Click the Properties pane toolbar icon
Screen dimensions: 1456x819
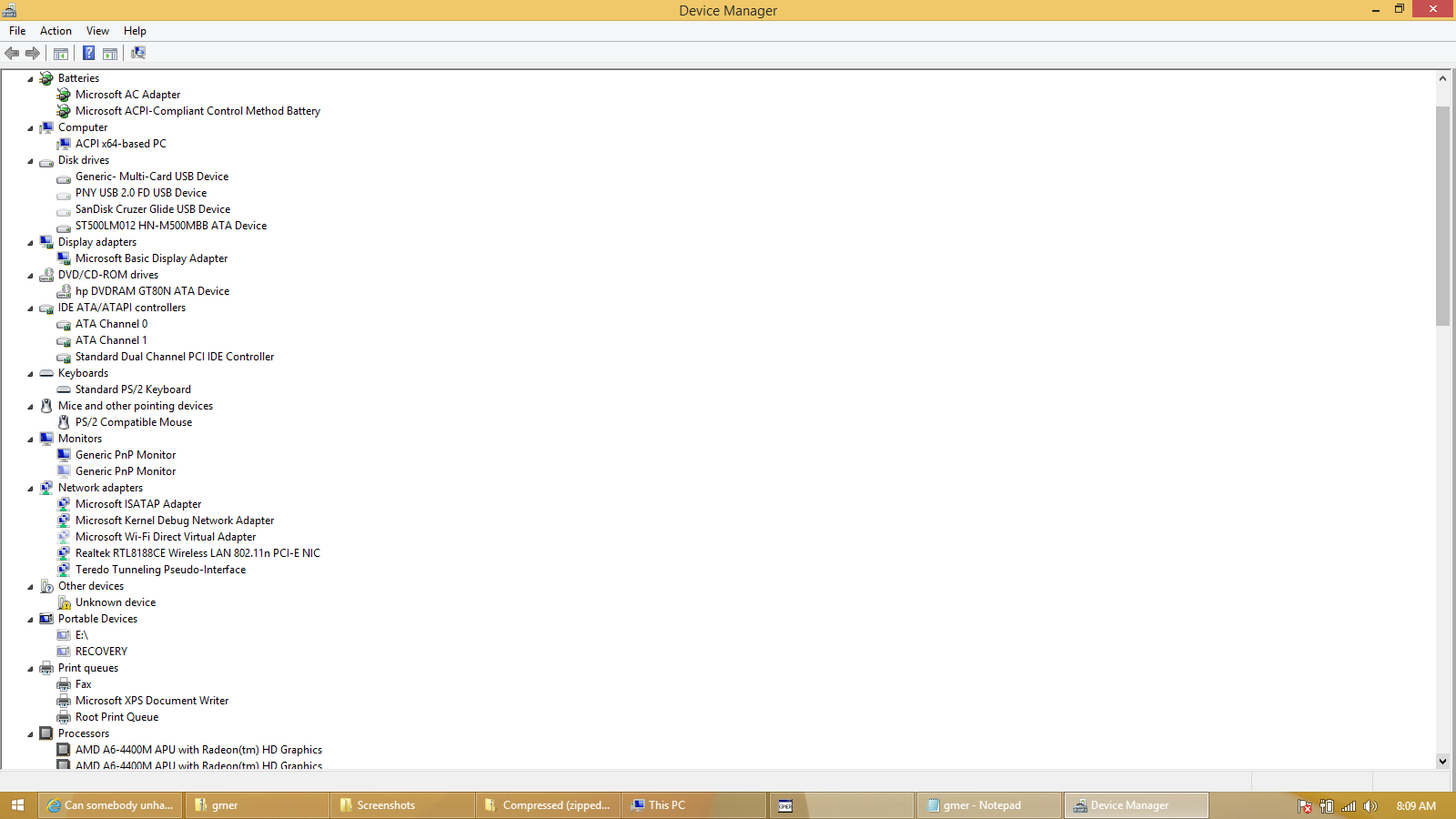[110, 53]
